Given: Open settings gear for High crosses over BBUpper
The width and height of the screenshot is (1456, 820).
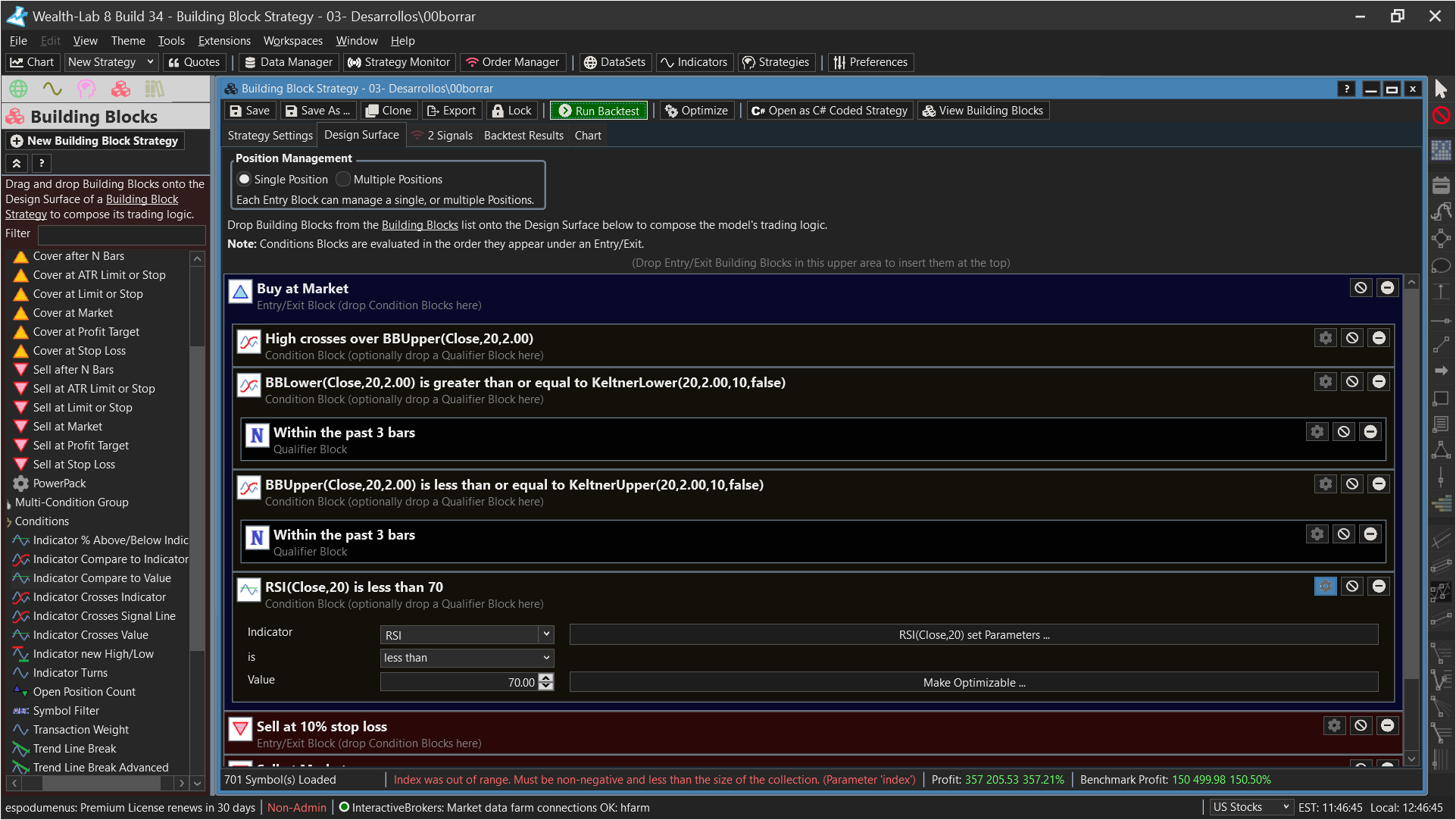Looking at the screenshot, I should (1326, 338).
